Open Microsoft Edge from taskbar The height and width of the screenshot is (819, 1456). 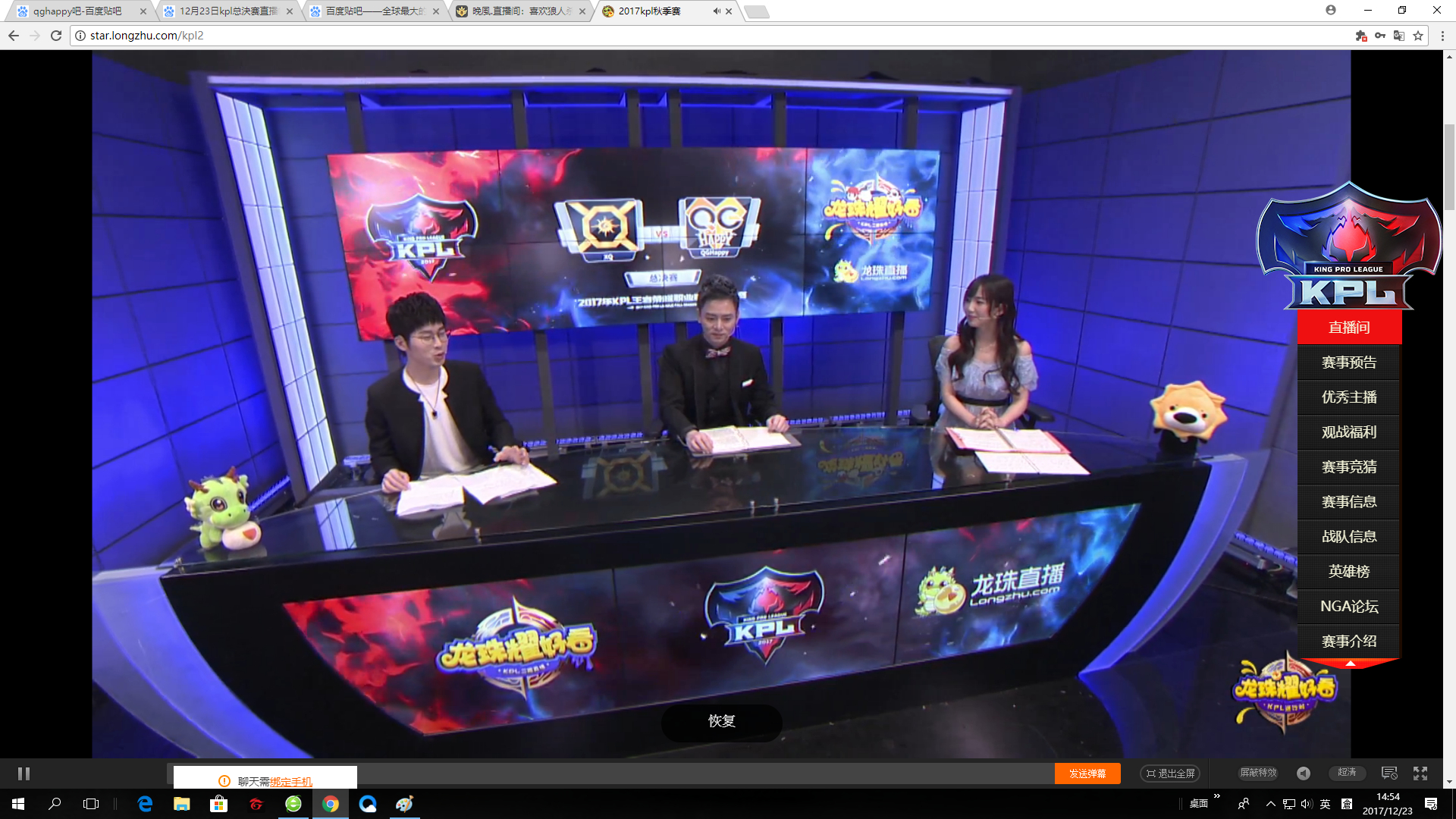145,804
